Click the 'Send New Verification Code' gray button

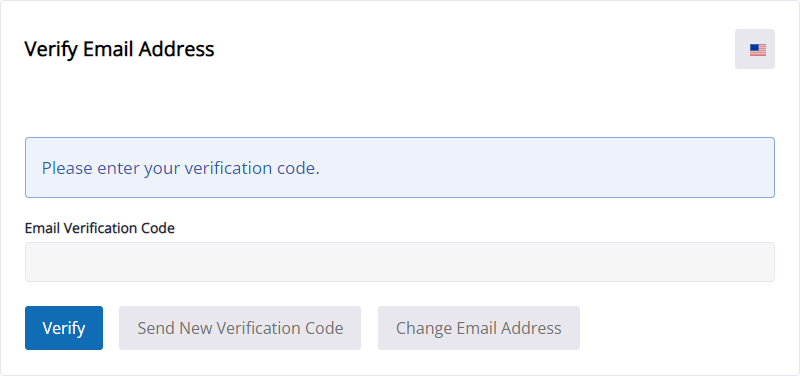(240, 328)
